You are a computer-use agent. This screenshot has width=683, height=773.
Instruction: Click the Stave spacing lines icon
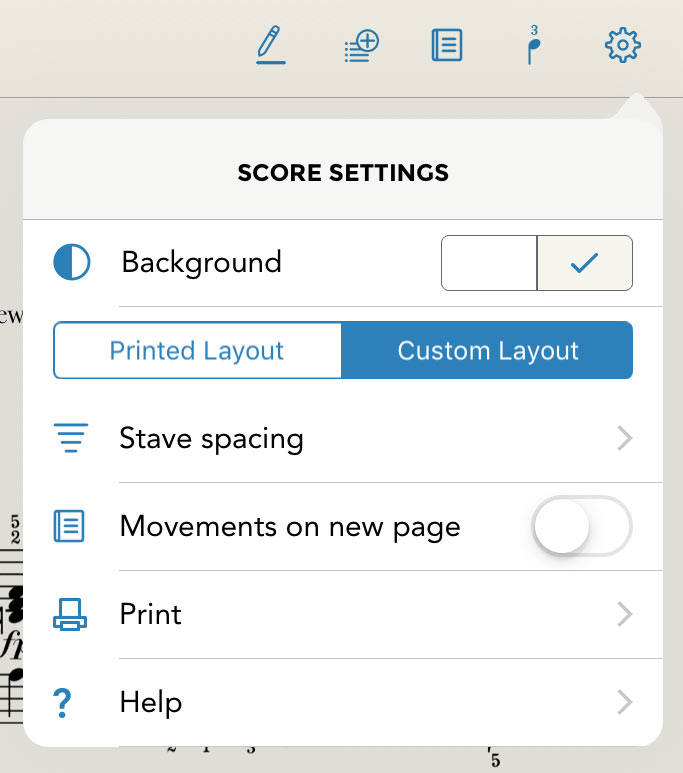72,438
